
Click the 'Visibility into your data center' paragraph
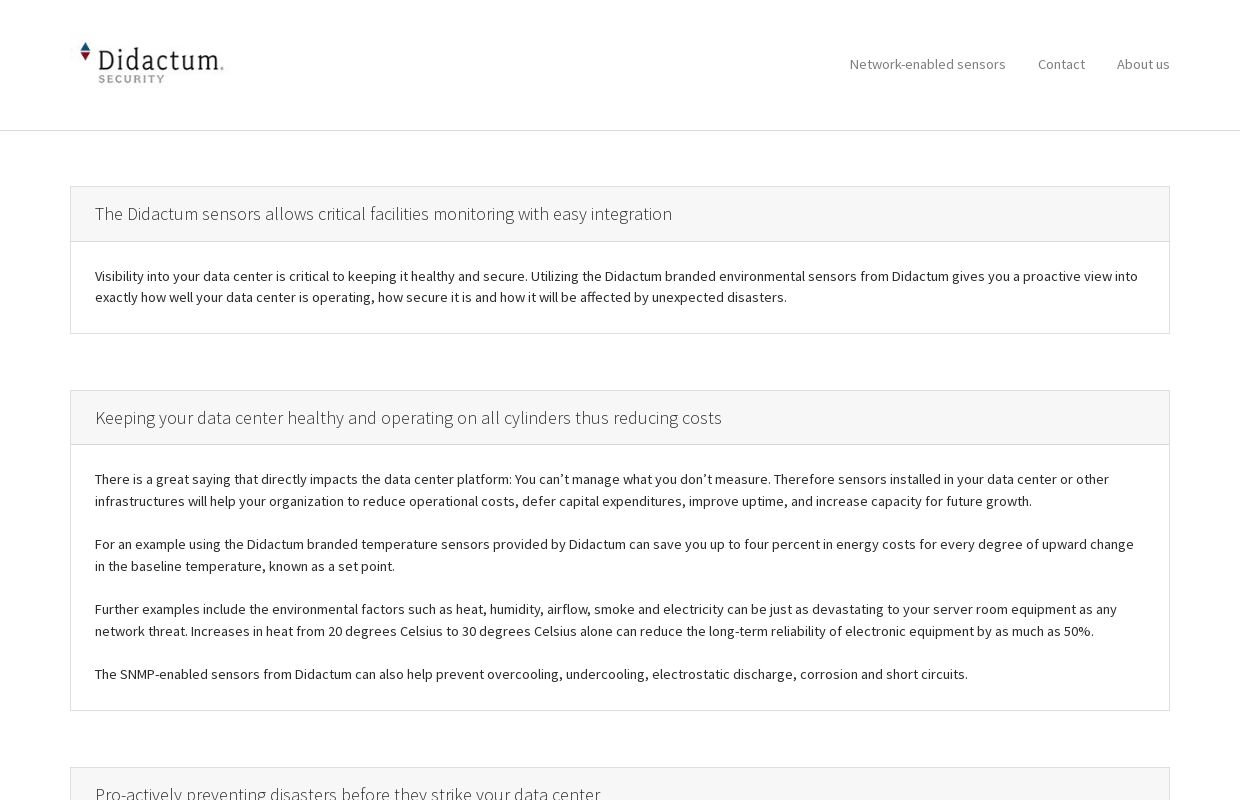[x=616, y=287]
